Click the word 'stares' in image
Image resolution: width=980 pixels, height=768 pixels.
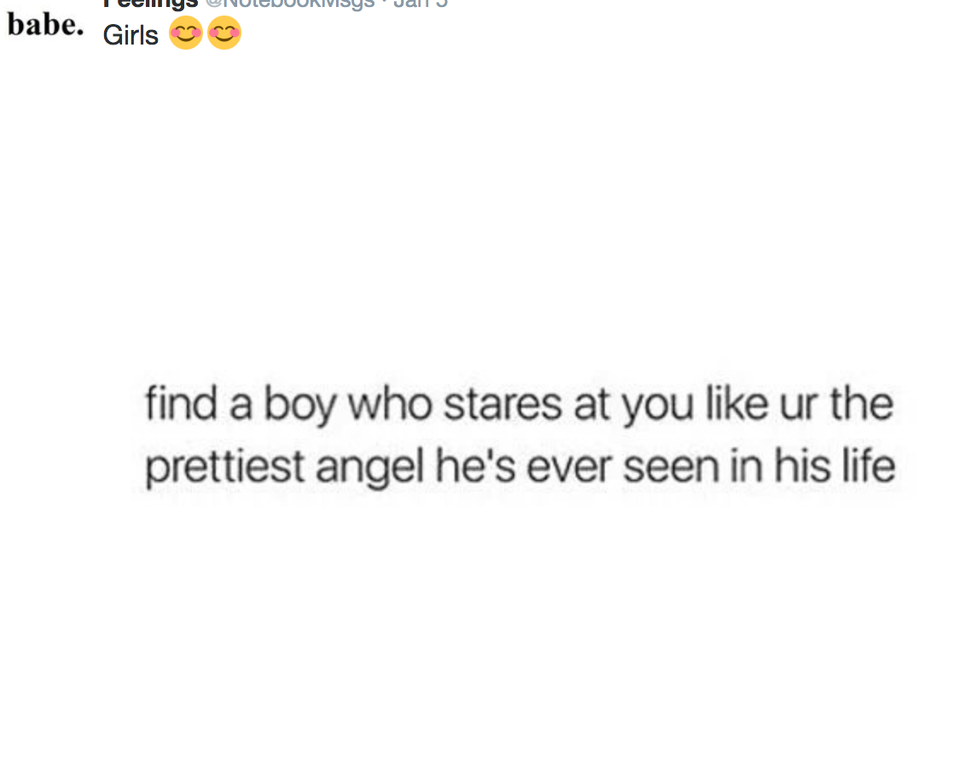coord(503,405)
